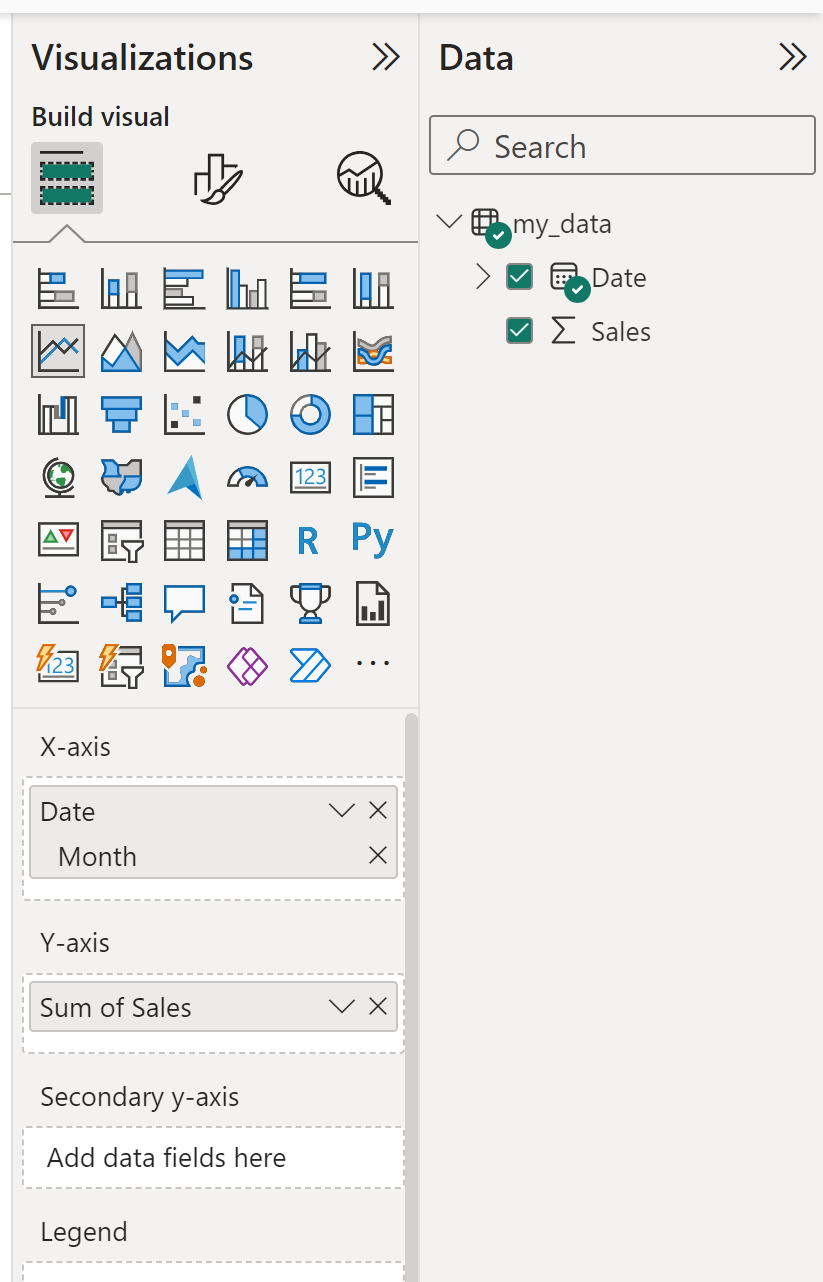Expand the Date hierarchy in Data pane
823x1282 pixels.
point(483,277)
